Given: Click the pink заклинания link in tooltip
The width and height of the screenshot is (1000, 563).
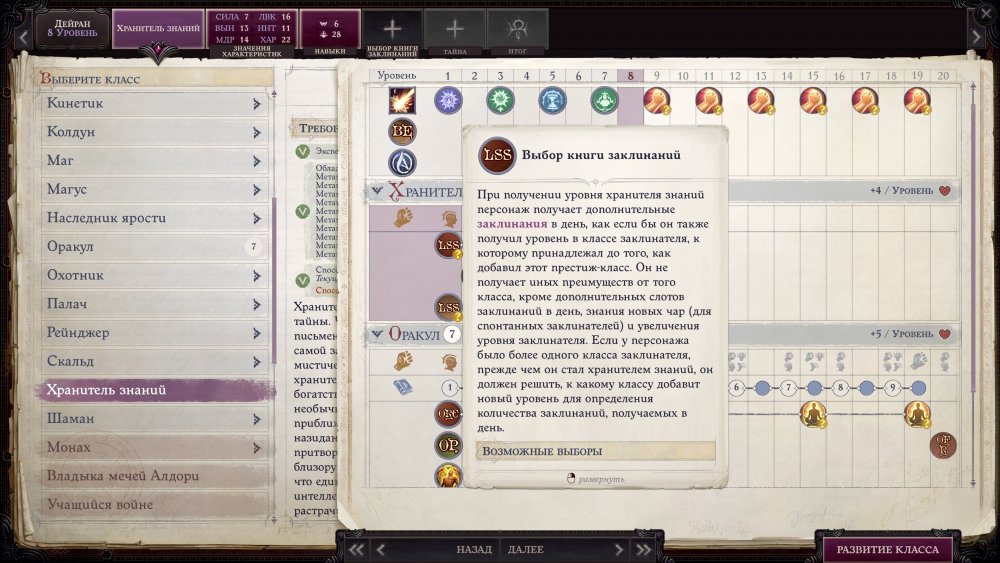Looking at the screenshot, I should [512, 224].
